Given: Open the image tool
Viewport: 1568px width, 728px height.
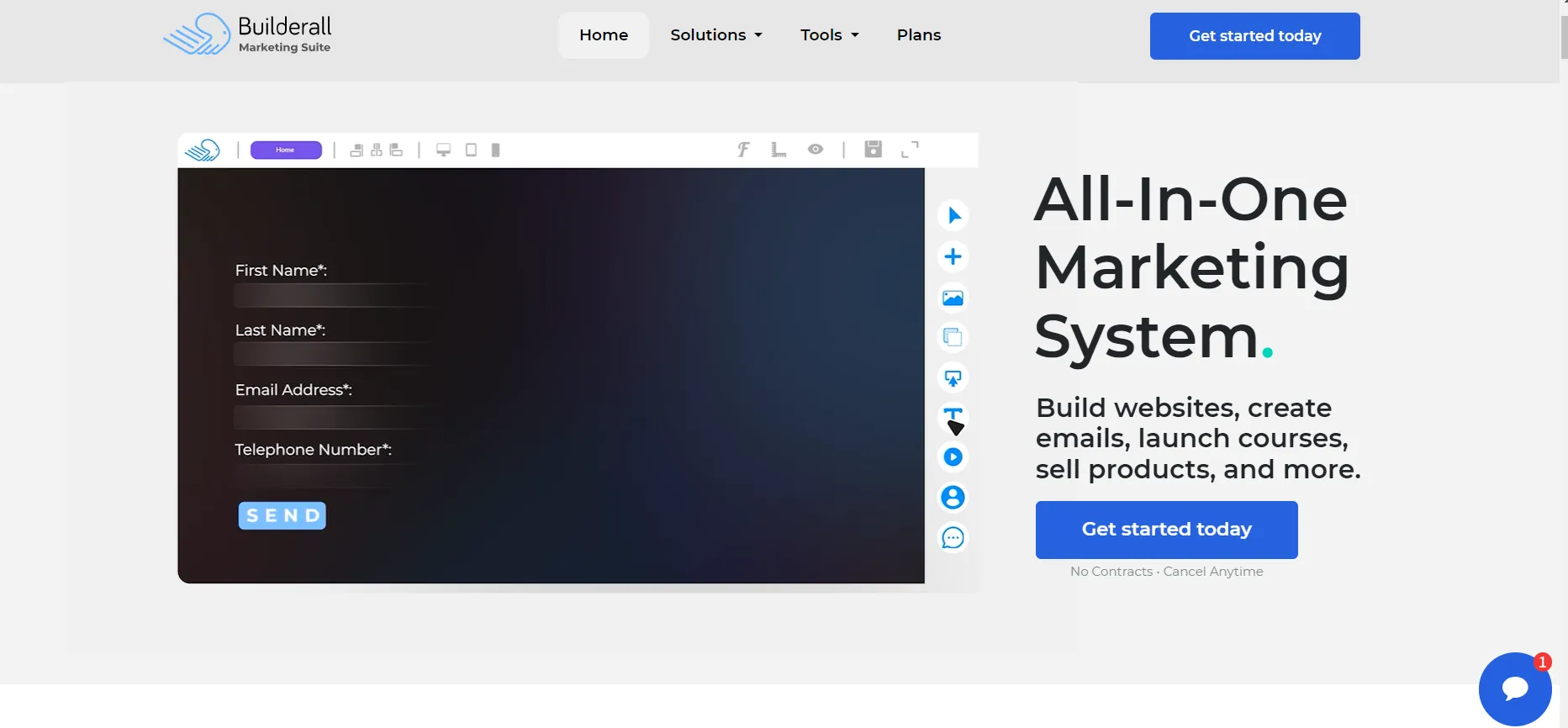Looking at the screenshot, I should point(953,298).
